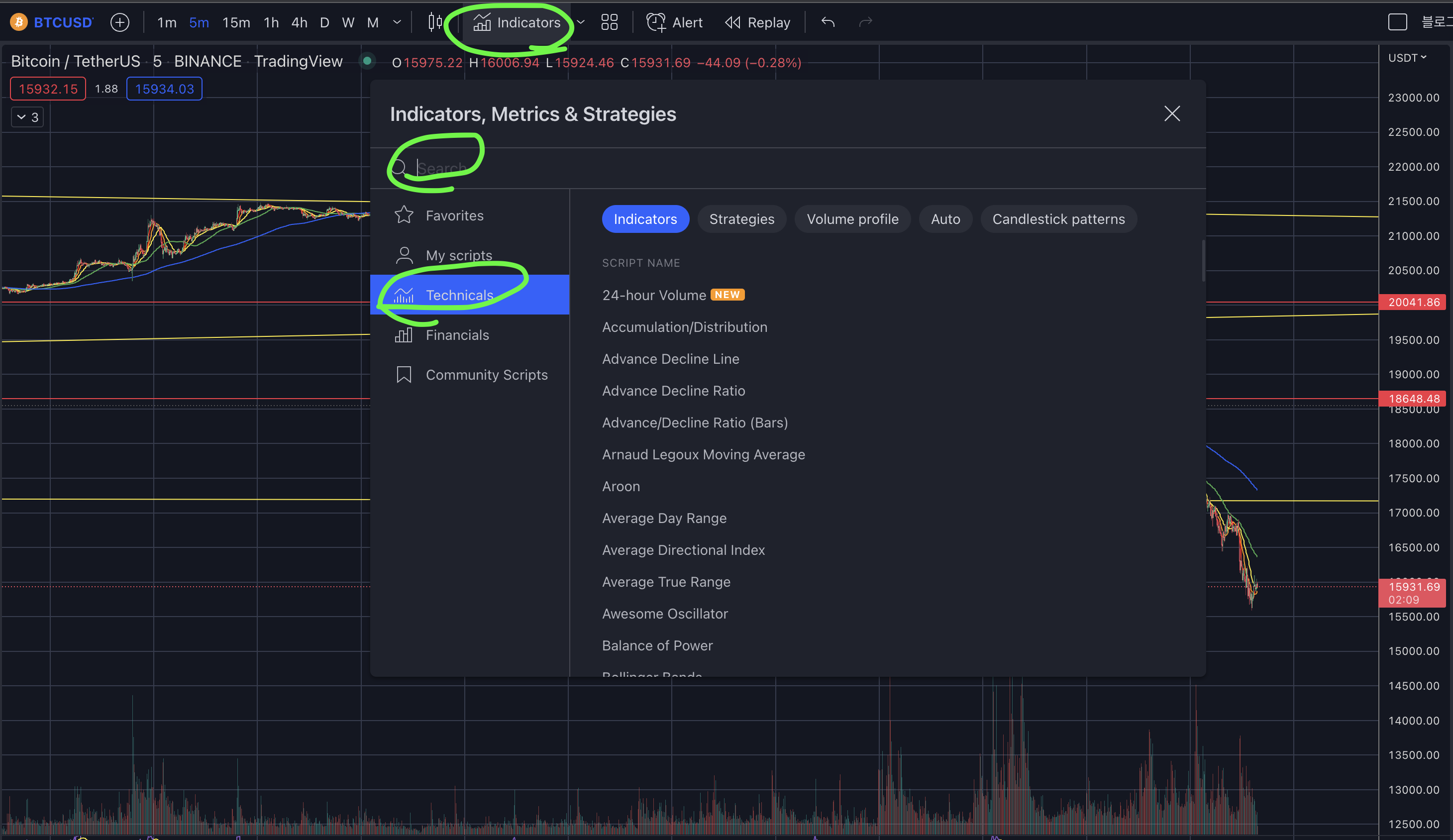Expand the timeframe list chevron
This screenshot has height=840, width=1453.
[397, 22]
